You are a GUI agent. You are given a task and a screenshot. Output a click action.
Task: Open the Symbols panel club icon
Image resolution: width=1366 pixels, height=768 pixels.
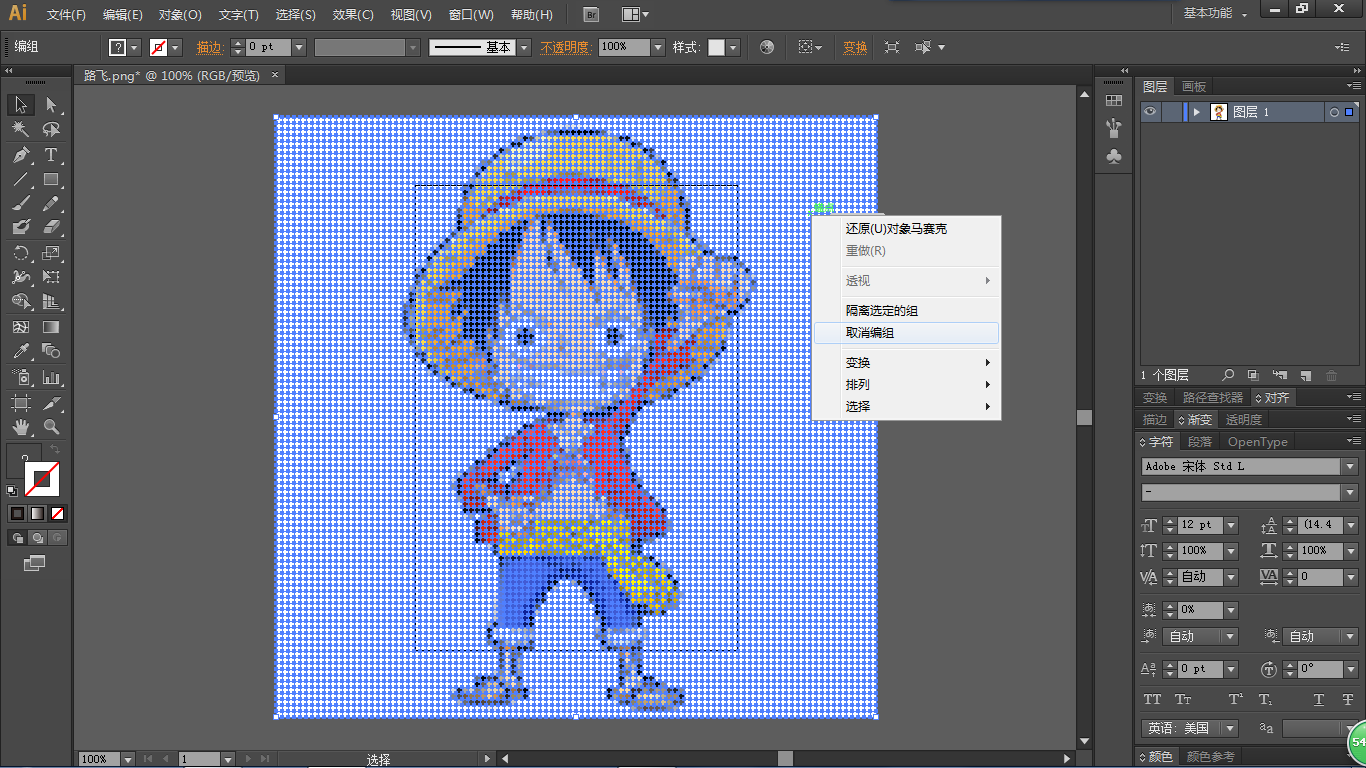pyautogui.click(x=1114, y=156)
